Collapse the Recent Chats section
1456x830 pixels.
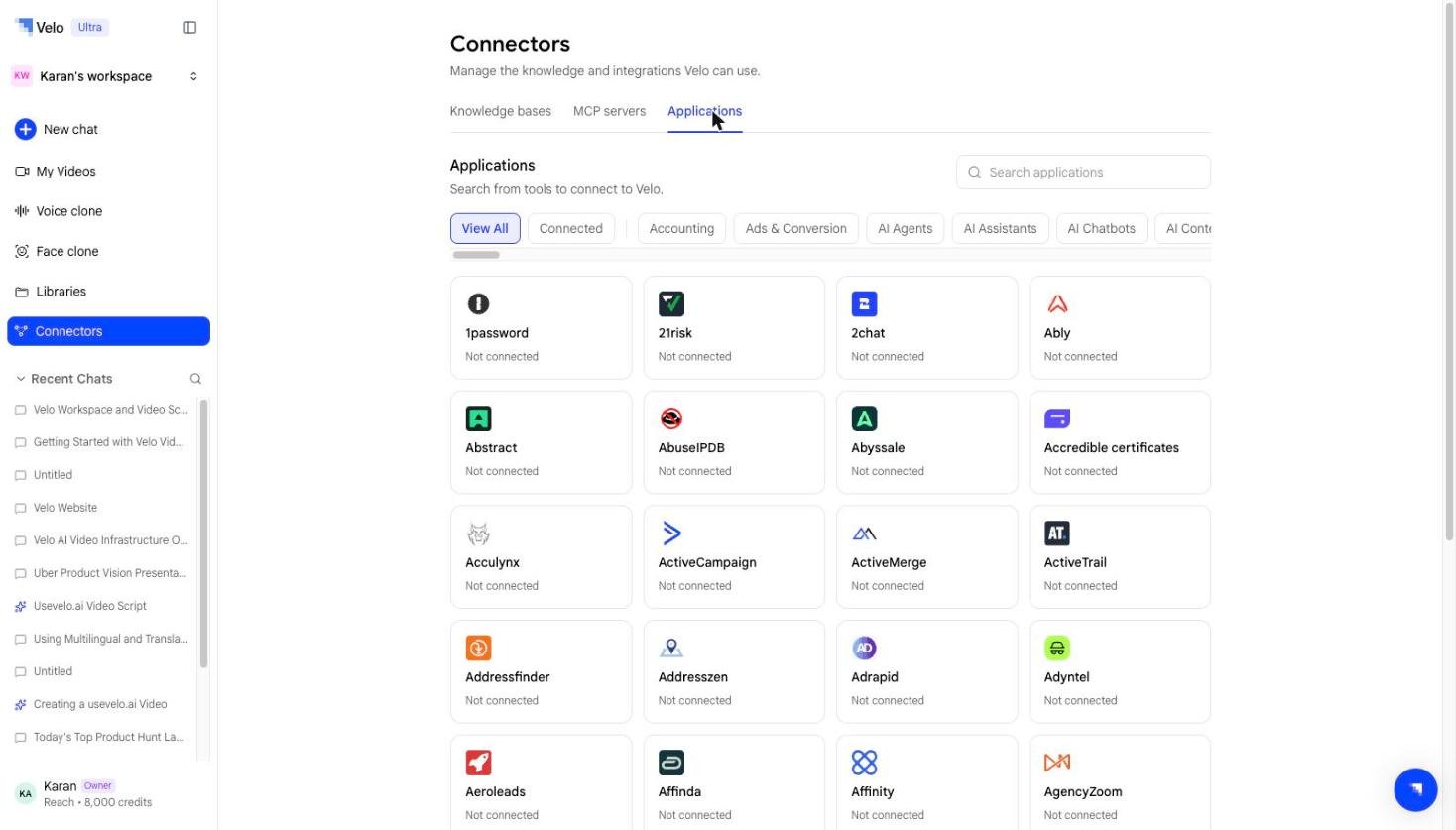click(x=20, y=379)
